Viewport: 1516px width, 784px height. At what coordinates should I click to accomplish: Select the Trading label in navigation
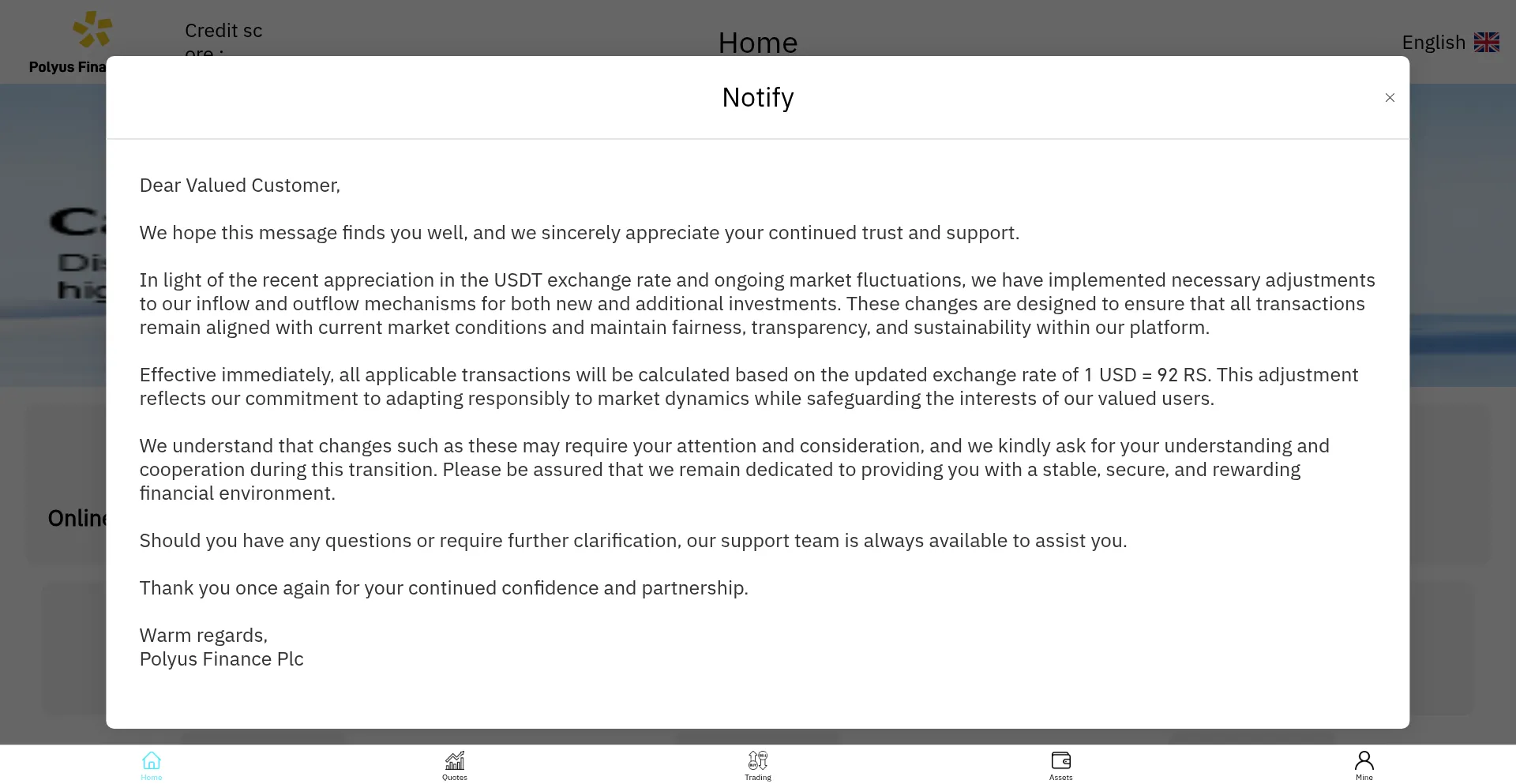point(758,778)
